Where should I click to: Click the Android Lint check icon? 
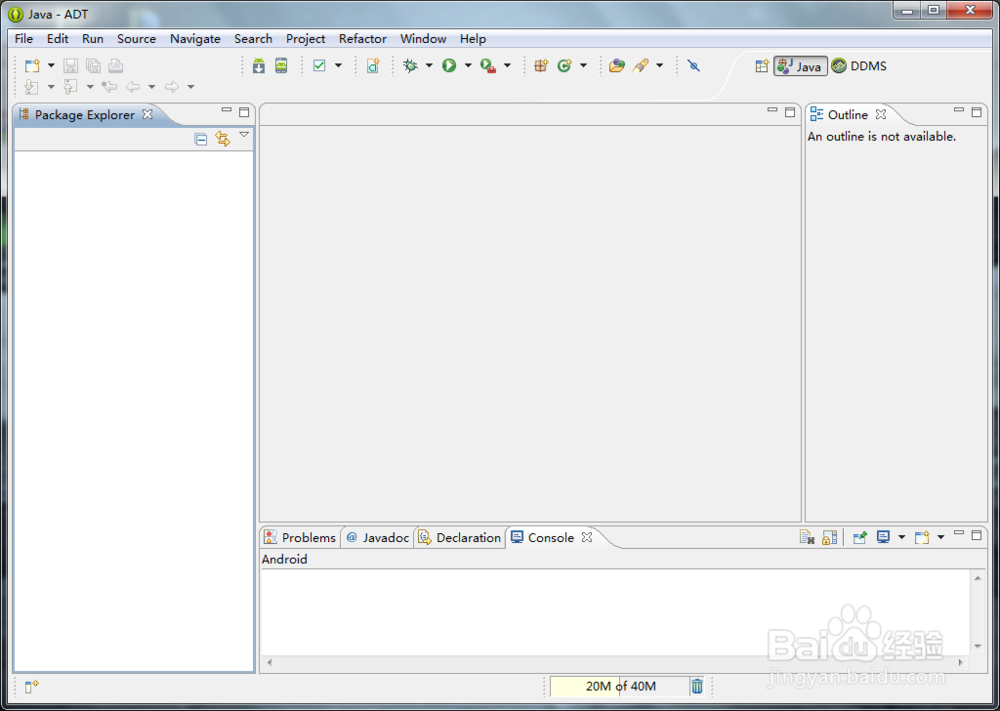320,66
